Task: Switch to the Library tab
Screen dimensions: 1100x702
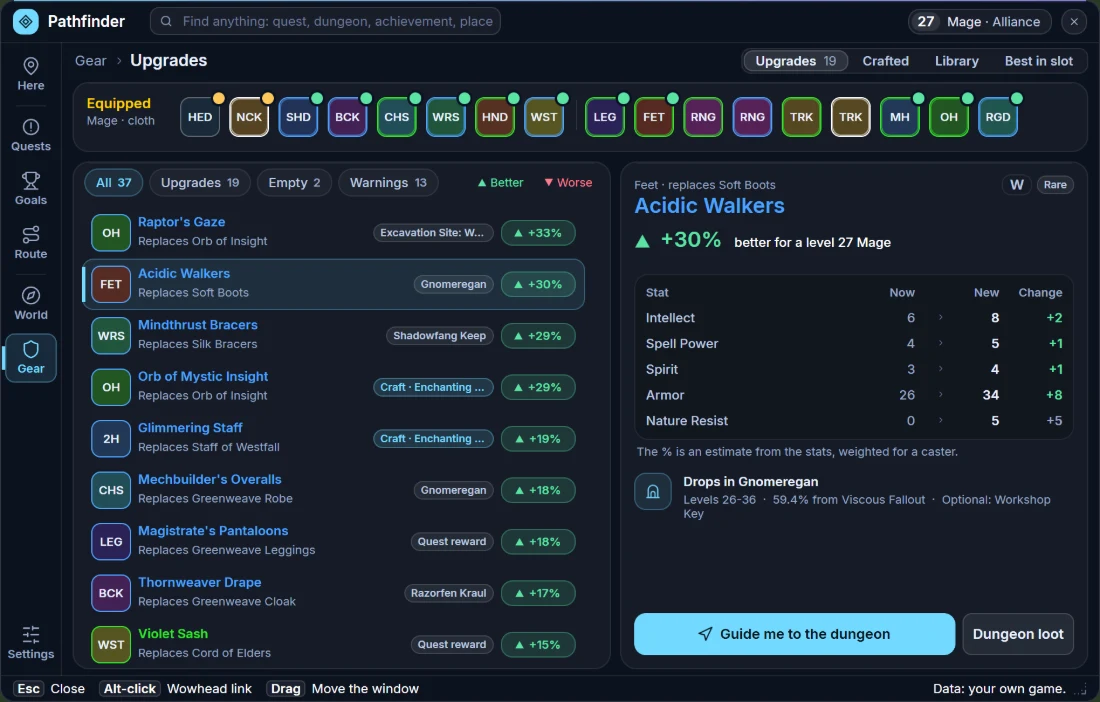Action: 956,61
